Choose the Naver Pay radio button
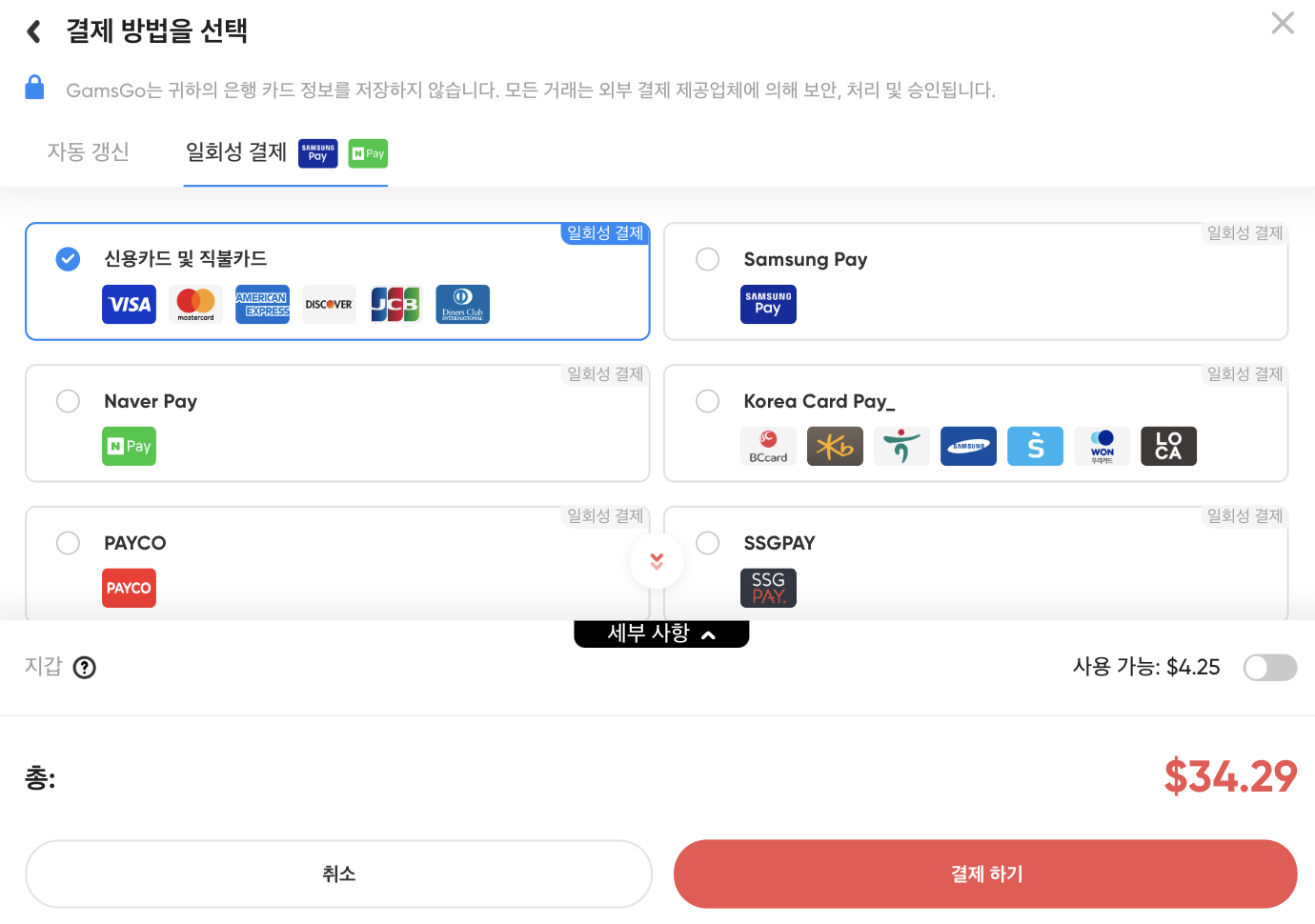The height and width of the screenshot is (924, 1315). click(x=68, y=401)
